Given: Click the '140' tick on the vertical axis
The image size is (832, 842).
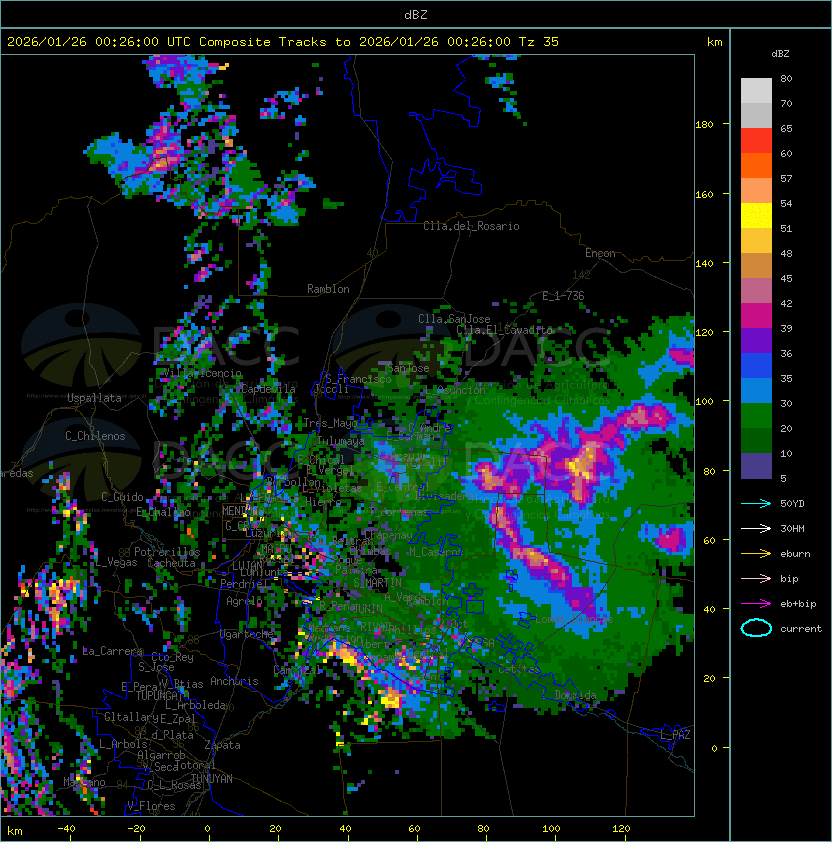Looking at the screenshot, I should click(704, 264).
